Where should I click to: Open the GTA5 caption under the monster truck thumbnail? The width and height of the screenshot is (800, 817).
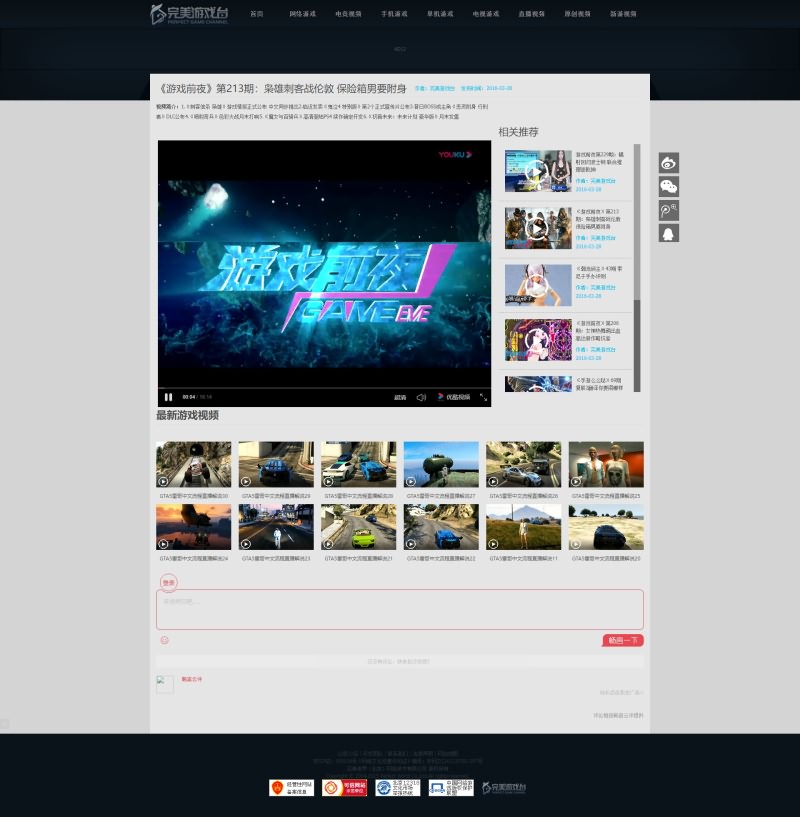193,496
